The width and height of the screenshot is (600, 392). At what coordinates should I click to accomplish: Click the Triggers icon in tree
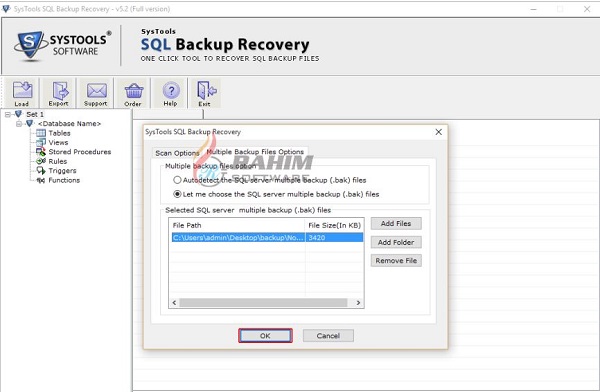(41, 170)
